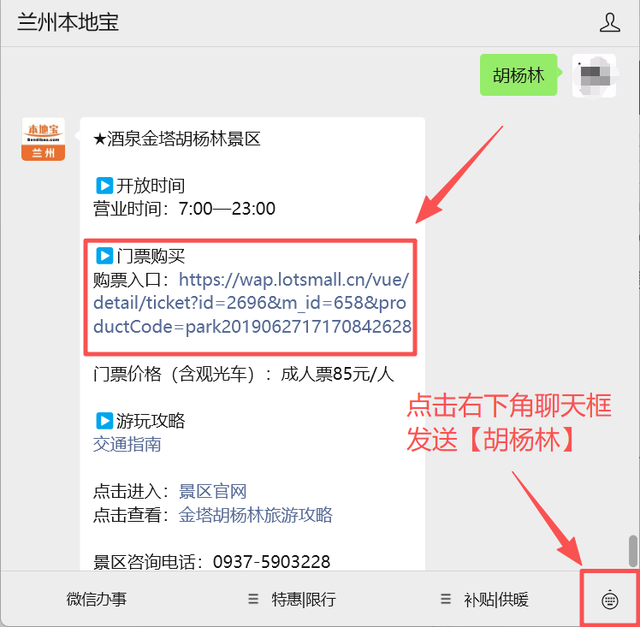Click the blurred user avatar
This screenshot has height=627, width=640.
594,76
